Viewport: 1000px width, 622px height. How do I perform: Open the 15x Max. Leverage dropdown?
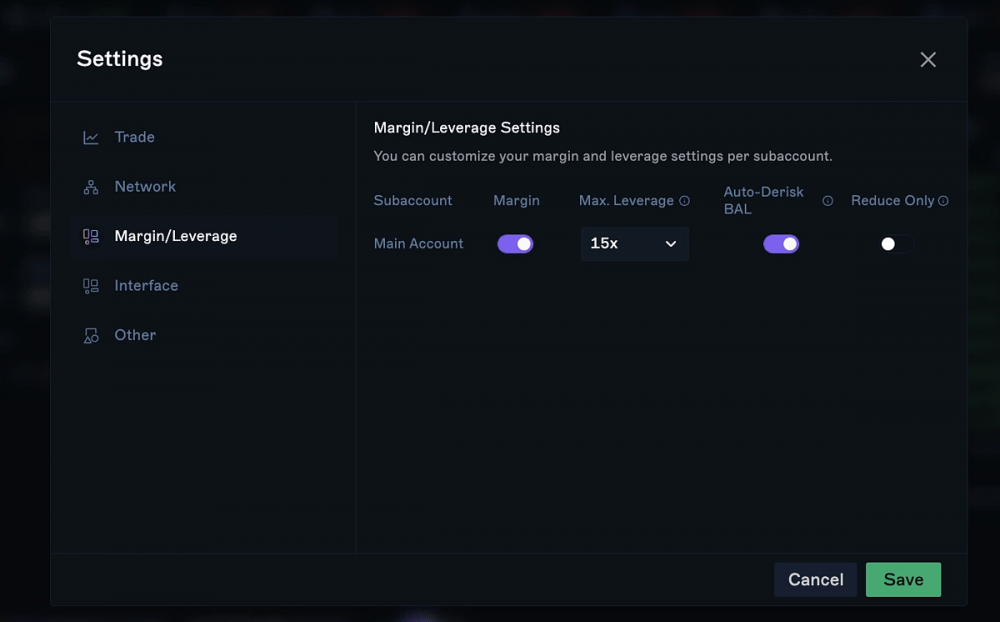pos(635,244)
